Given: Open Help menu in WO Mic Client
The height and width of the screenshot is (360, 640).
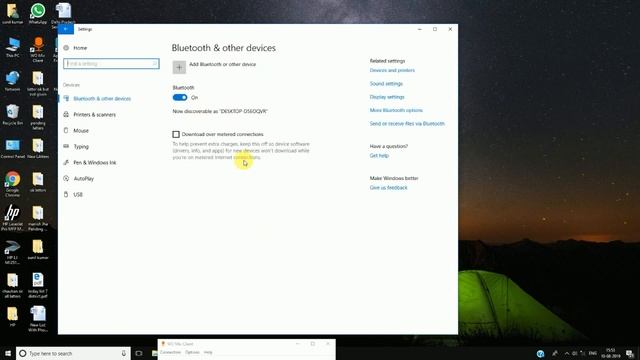Looking at the screenshot, I should tap(208, 352).
